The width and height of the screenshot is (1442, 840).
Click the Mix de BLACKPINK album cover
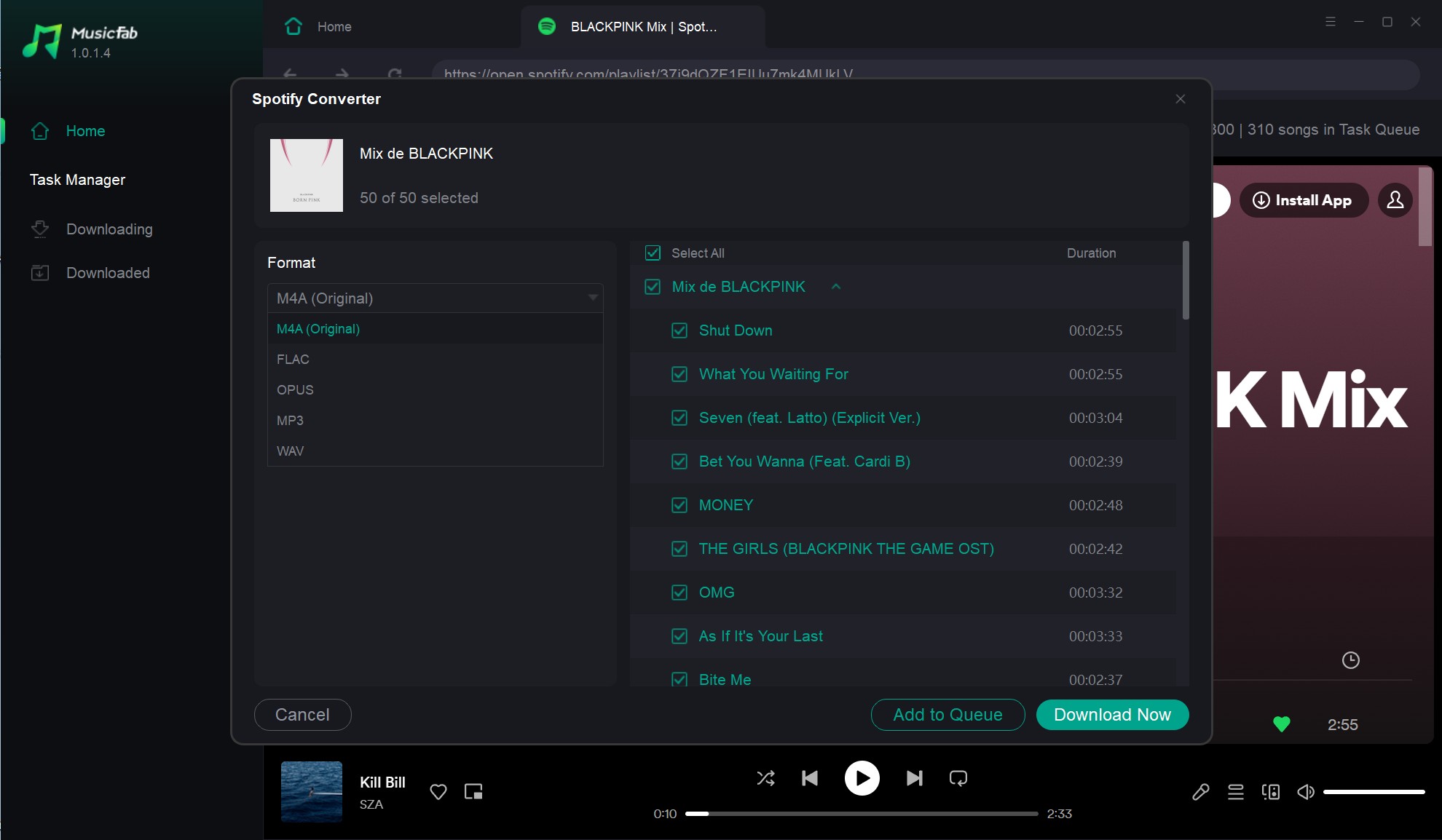coord(307,175)
